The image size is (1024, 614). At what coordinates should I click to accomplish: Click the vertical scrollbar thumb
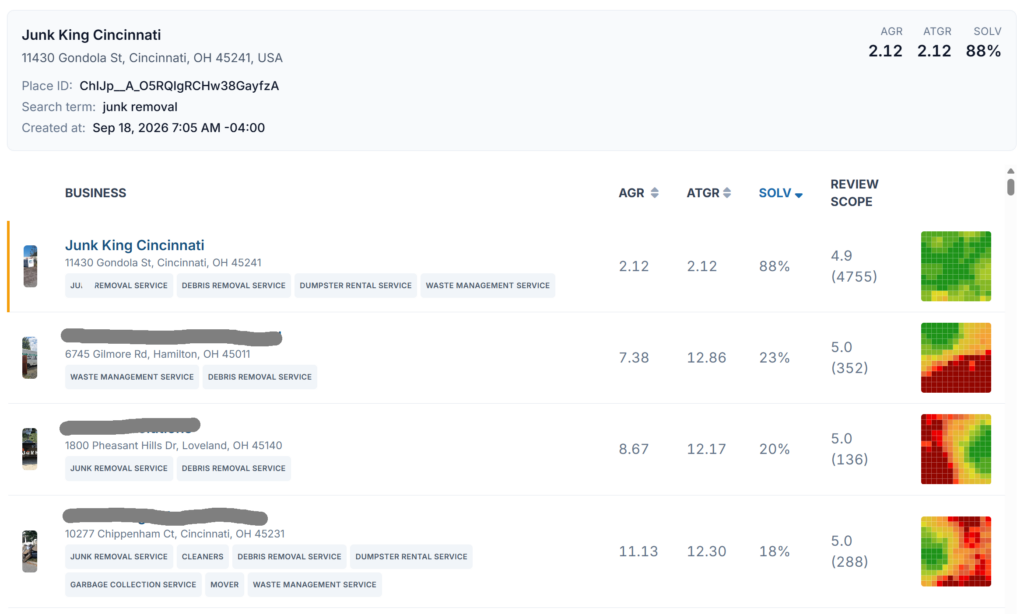[x=1010, y=187]
